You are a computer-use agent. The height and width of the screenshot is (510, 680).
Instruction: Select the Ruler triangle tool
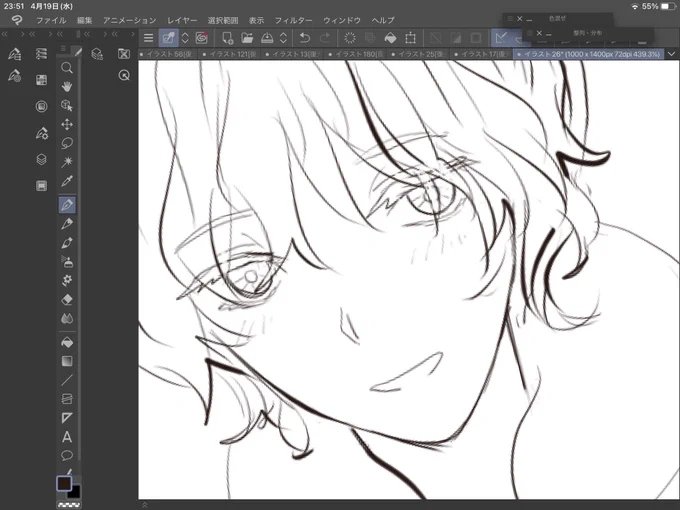67,418
